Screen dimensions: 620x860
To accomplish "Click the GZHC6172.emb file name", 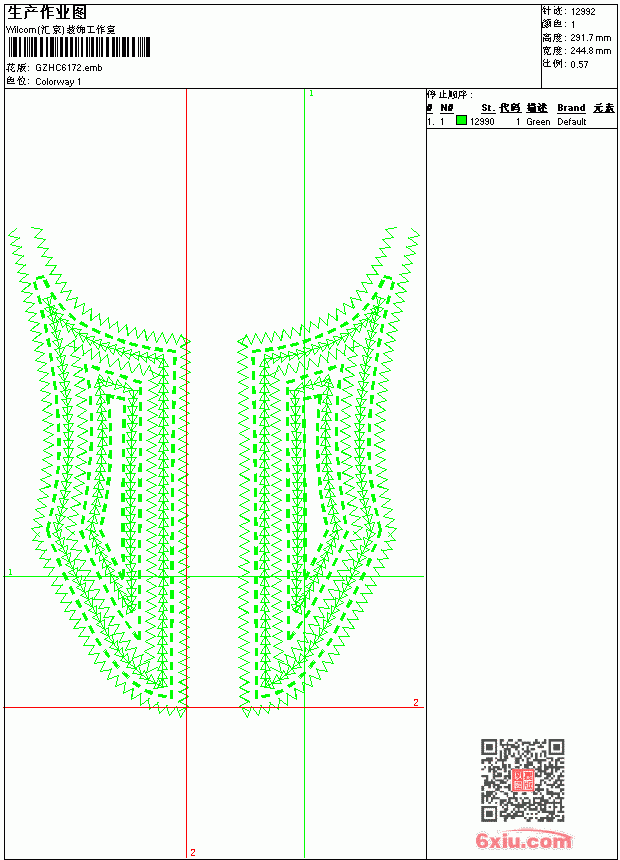I will pyautogui.click(x=69, y=68).
